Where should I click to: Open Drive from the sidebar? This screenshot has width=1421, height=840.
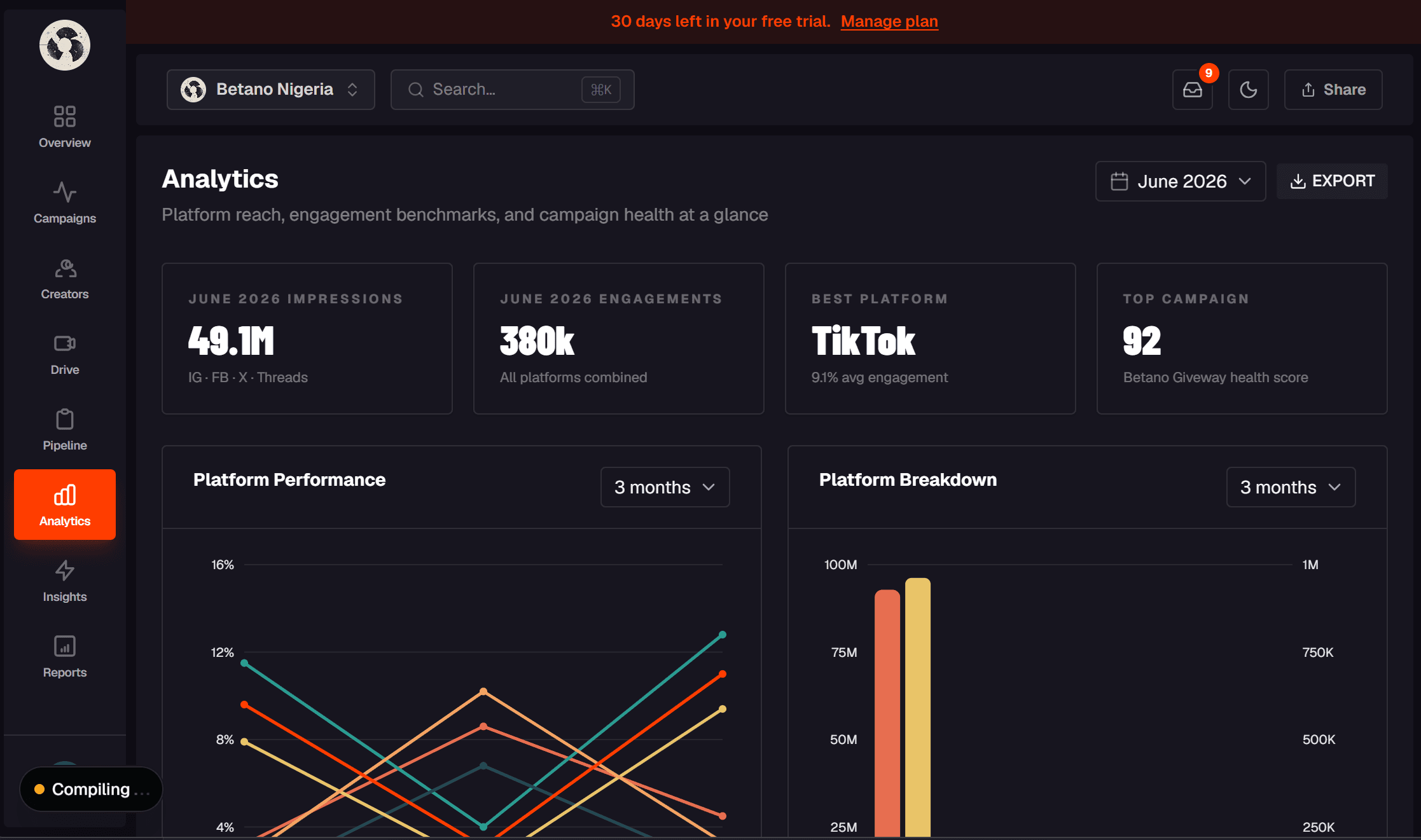[65, 354]
